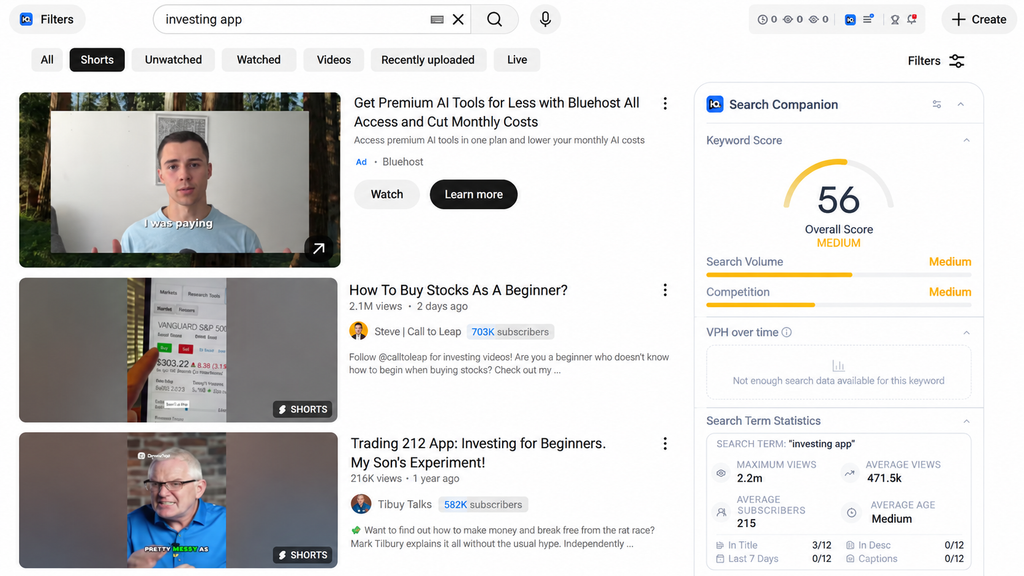This screenshot has height=576, width=1024.
Task: Click the 'Last 7 Days' 0/12 statistic
Action: point(773,558)
